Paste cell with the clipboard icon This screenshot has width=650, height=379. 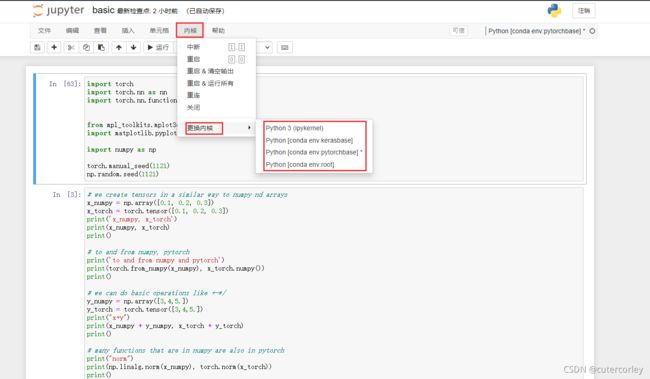[x=101, y=47]
